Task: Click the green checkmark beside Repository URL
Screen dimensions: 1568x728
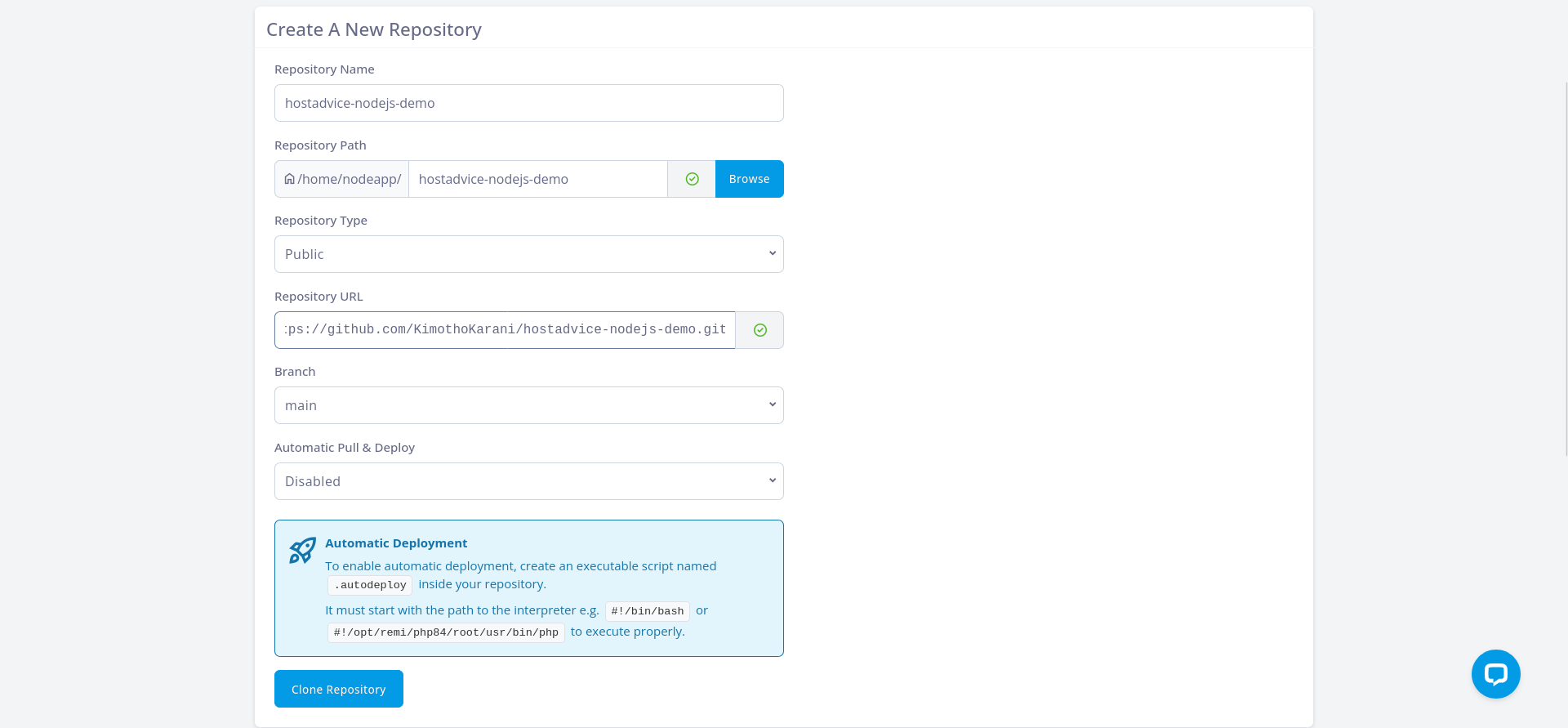Action: (x=760, y=330)
